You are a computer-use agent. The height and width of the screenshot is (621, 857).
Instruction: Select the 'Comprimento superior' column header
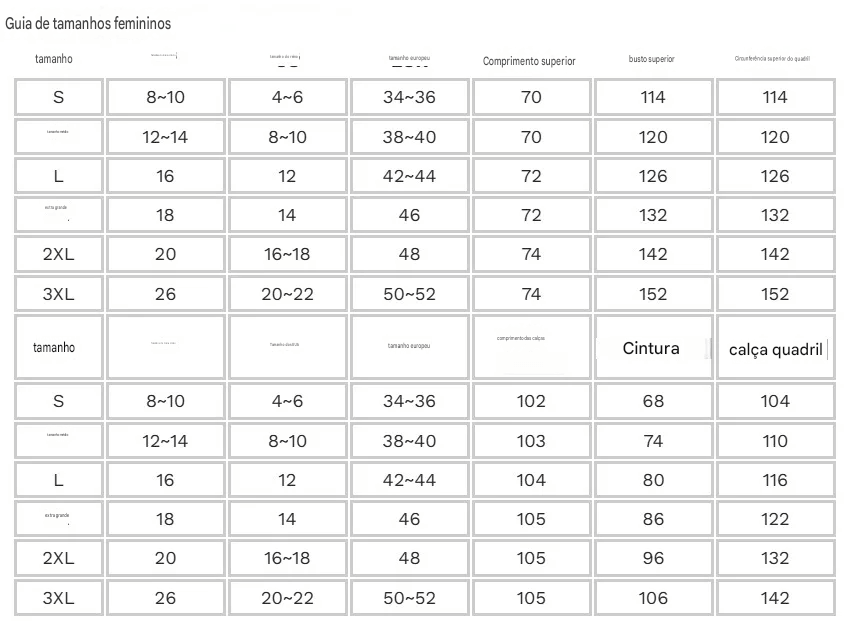click(x=529, y=61)
